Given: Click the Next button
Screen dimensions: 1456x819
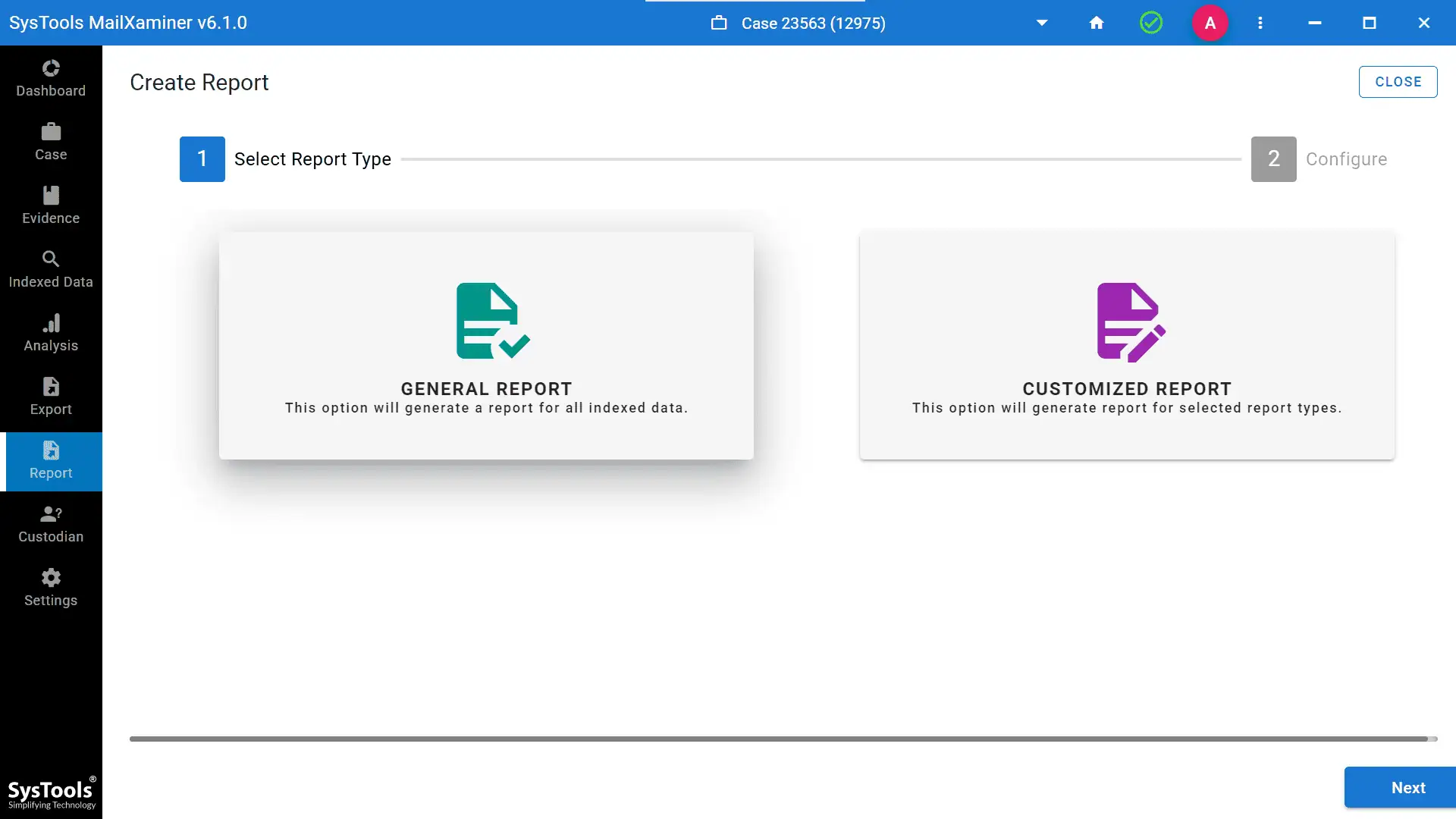Looking at the screenshot, I should tap(1407, 787).
